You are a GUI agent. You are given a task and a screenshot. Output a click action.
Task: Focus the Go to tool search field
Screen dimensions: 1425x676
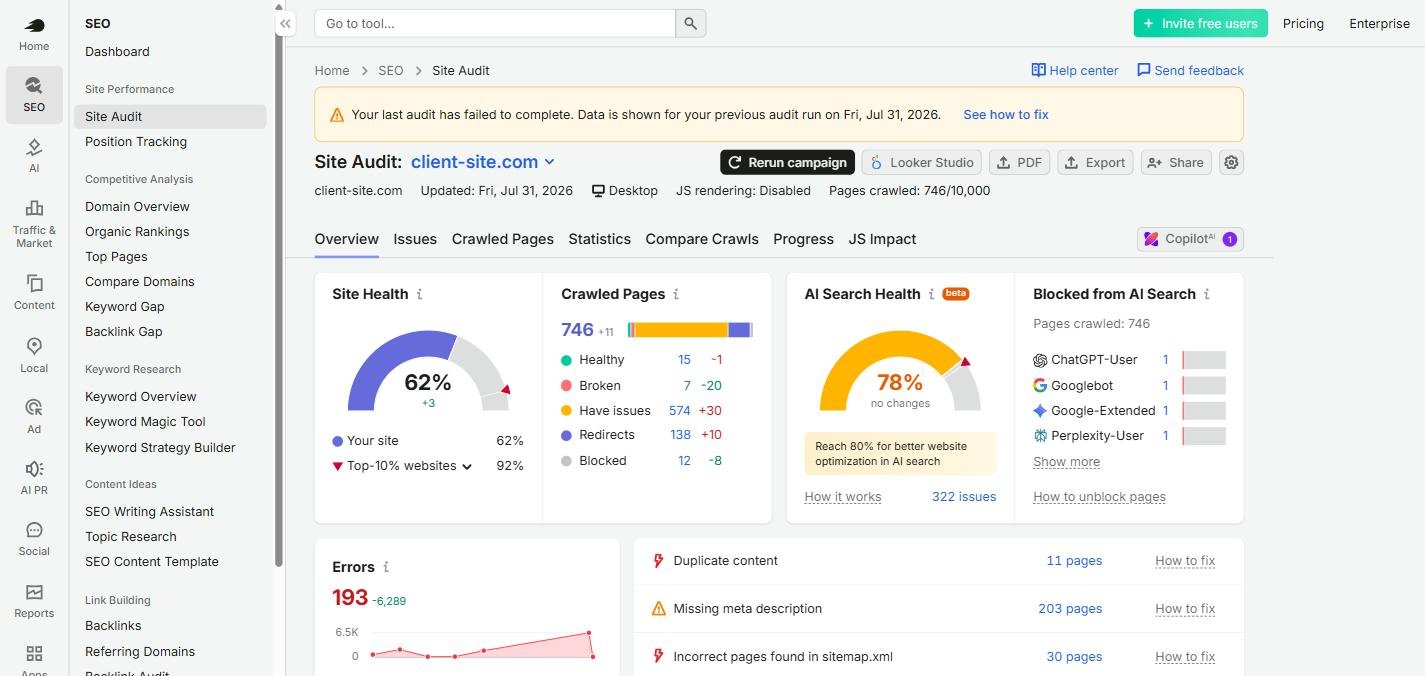[x=495, y=23]
